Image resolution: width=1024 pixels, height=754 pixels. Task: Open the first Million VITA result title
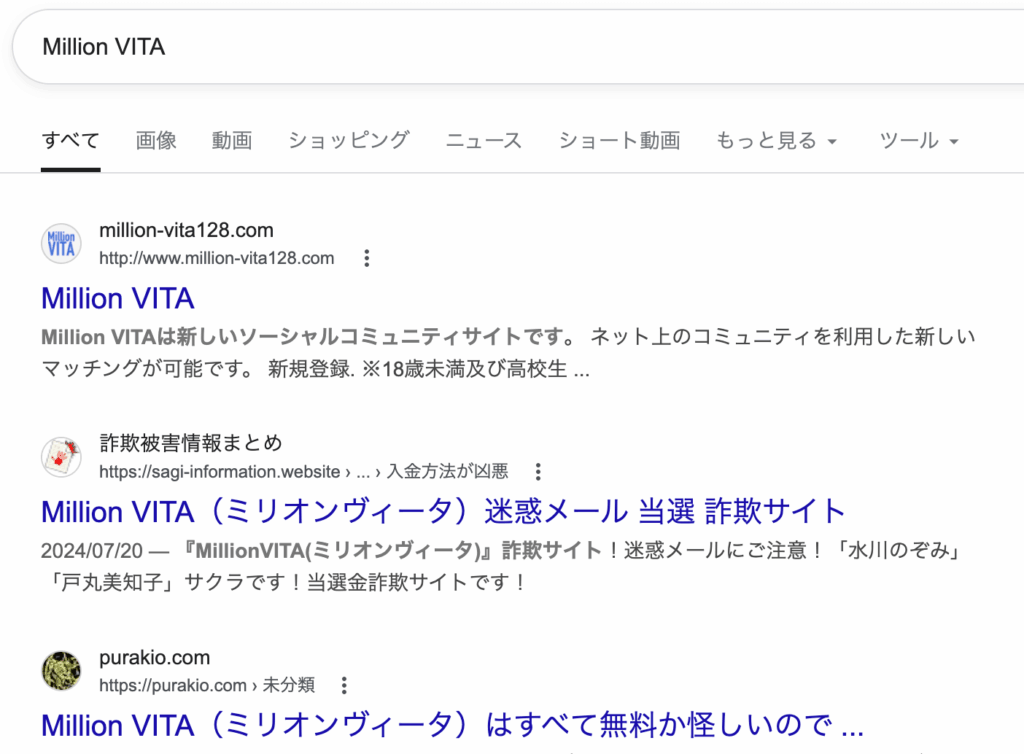(x=118, y=298)
